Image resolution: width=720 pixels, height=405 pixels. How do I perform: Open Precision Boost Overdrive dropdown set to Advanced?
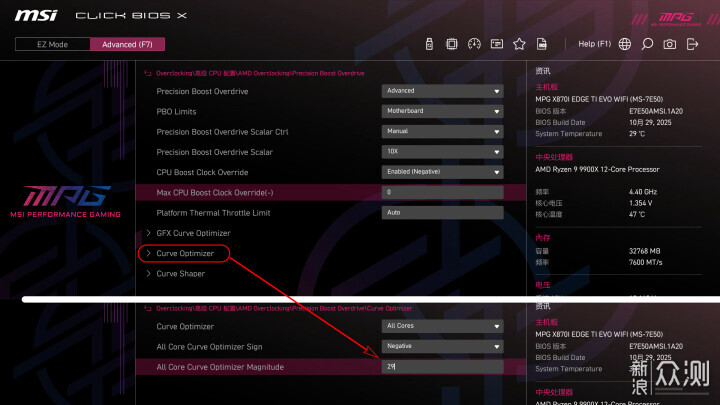click(x=442, y=91)
